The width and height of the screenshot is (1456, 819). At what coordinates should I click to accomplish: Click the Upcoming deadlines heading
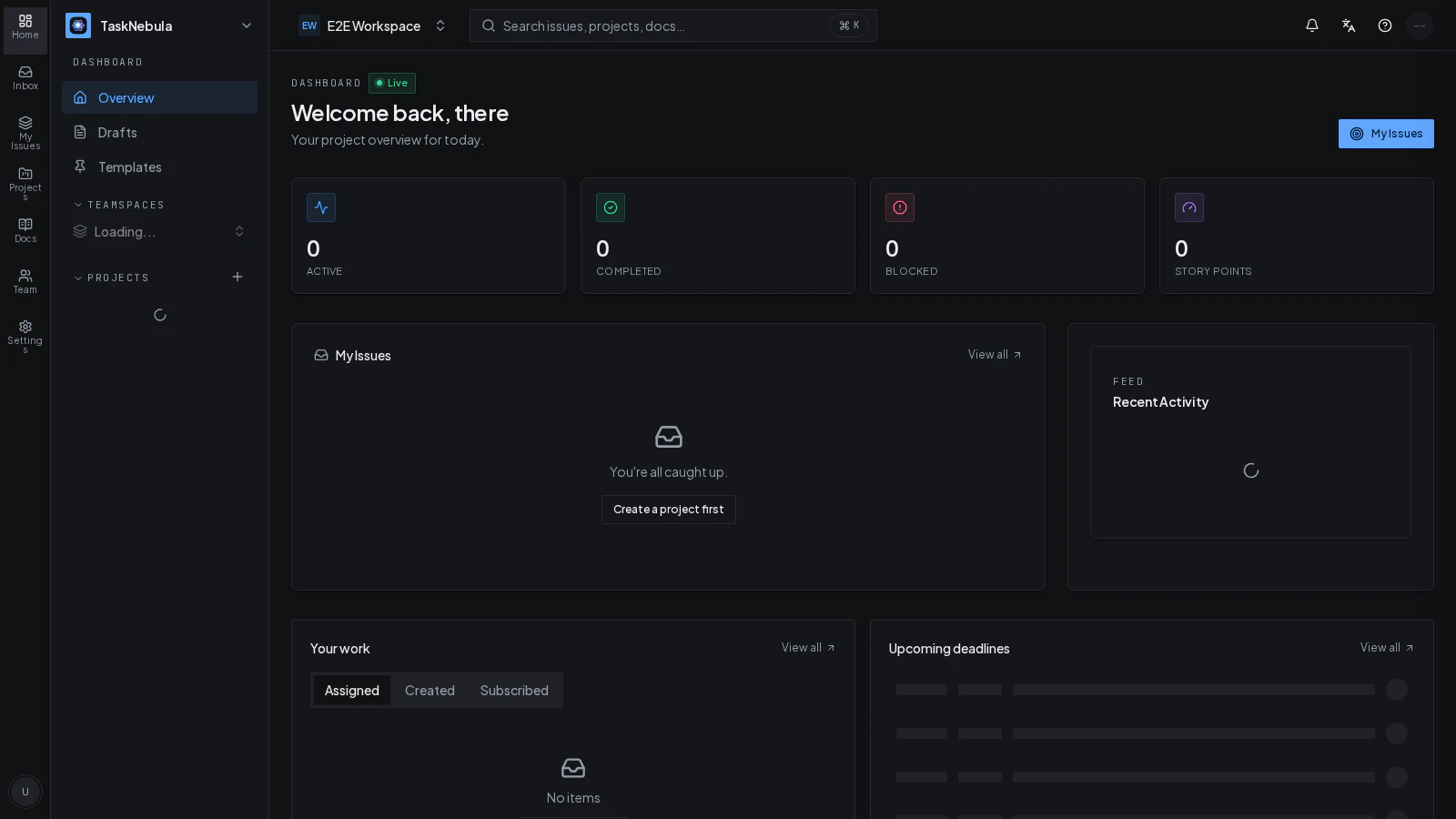click(949, 648)
